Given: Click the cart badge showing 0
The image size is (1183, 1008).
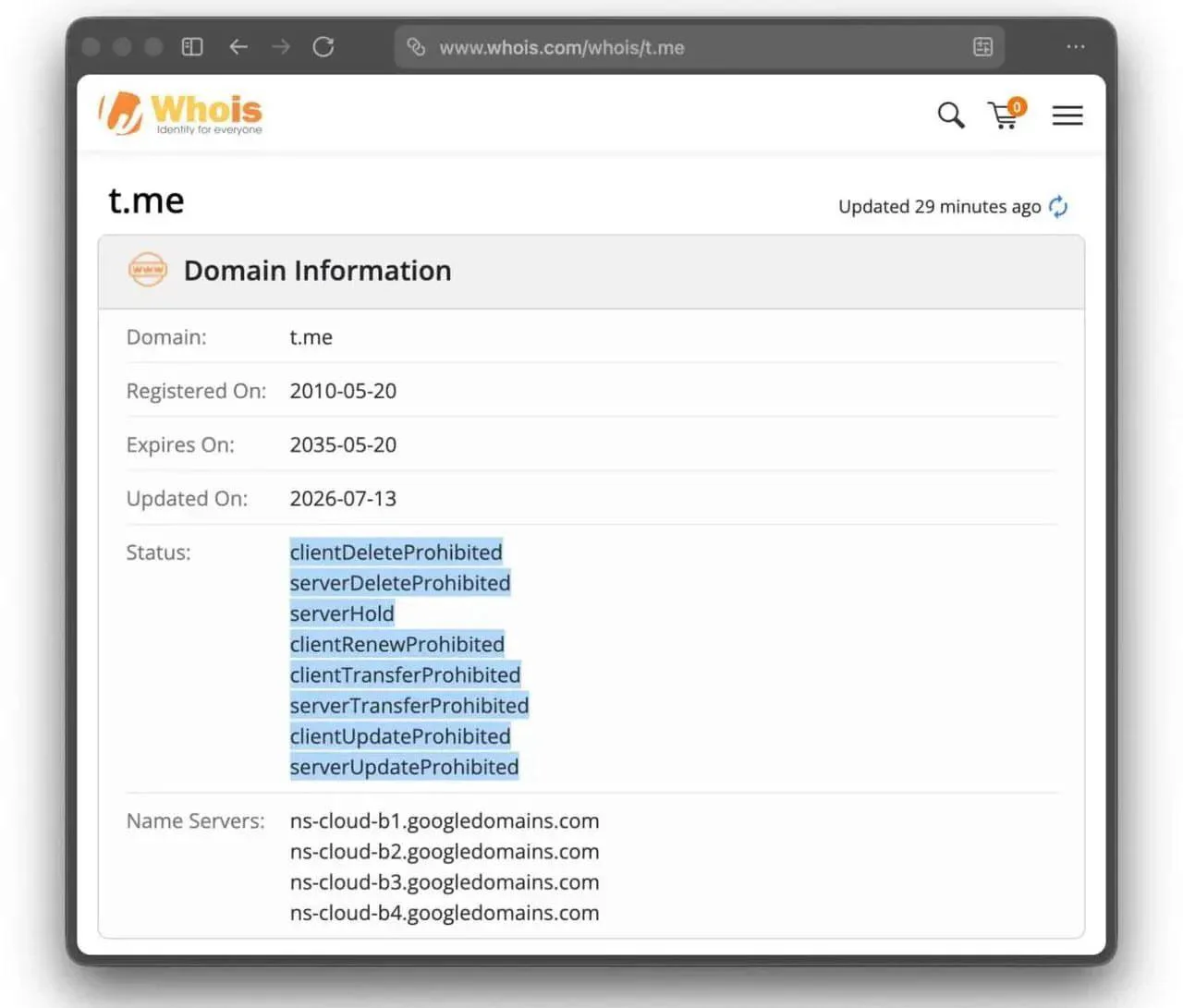Looking at the screenshot, I should tap(1017, 107).
